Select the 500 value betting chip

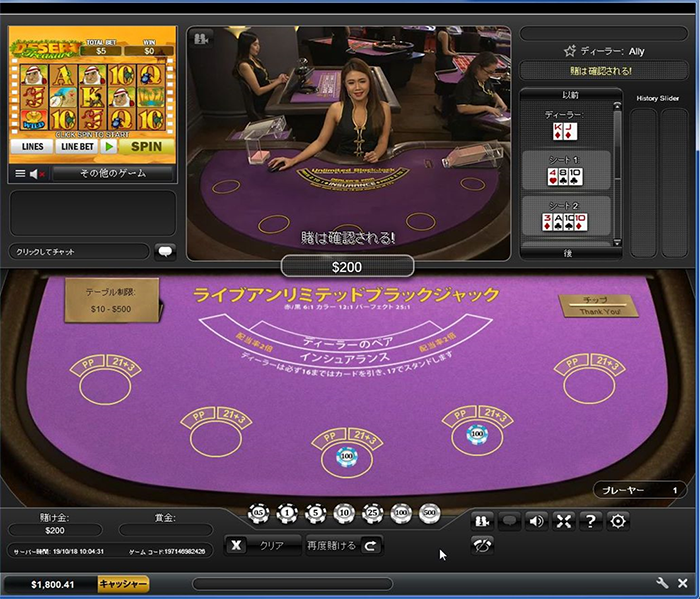point(430,513)
